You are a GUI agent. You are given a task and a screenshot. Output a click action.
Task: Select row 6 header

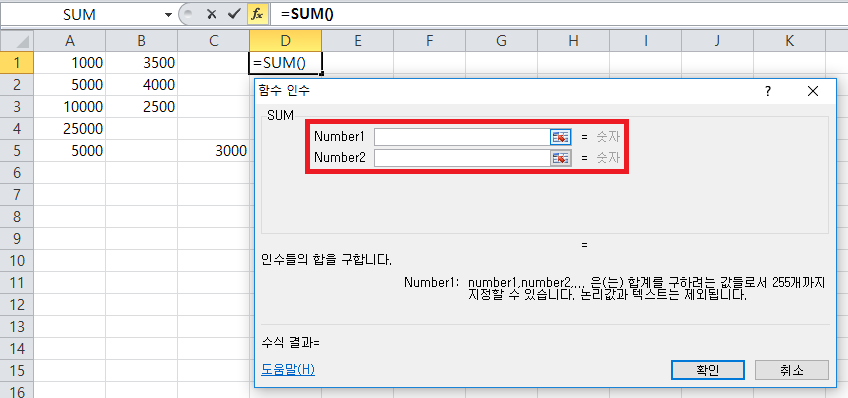[17, 173]
